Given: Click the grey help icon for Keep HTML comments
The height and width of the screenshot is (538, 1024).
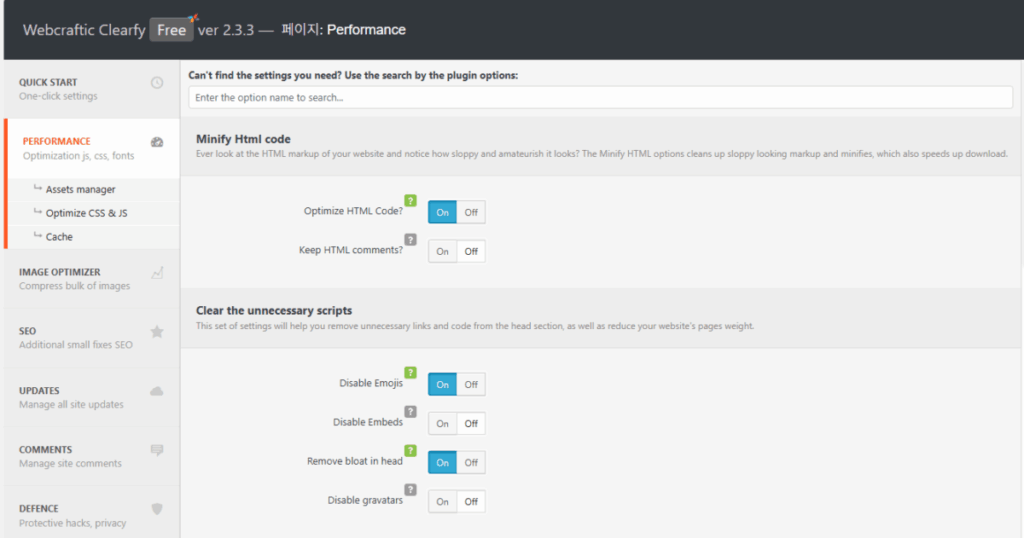Looking at the screenshot, I should pyautogui.click(x=410, y=239).
